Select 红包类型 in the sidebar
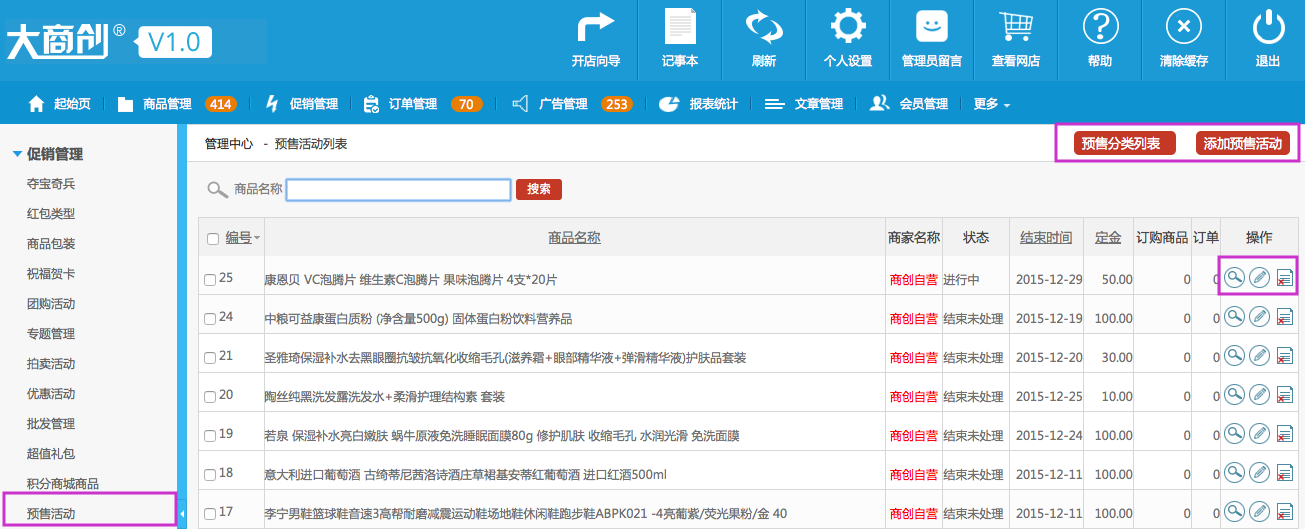The height and width of the screenshot is (529, 1305). click(x=51, y=214)
